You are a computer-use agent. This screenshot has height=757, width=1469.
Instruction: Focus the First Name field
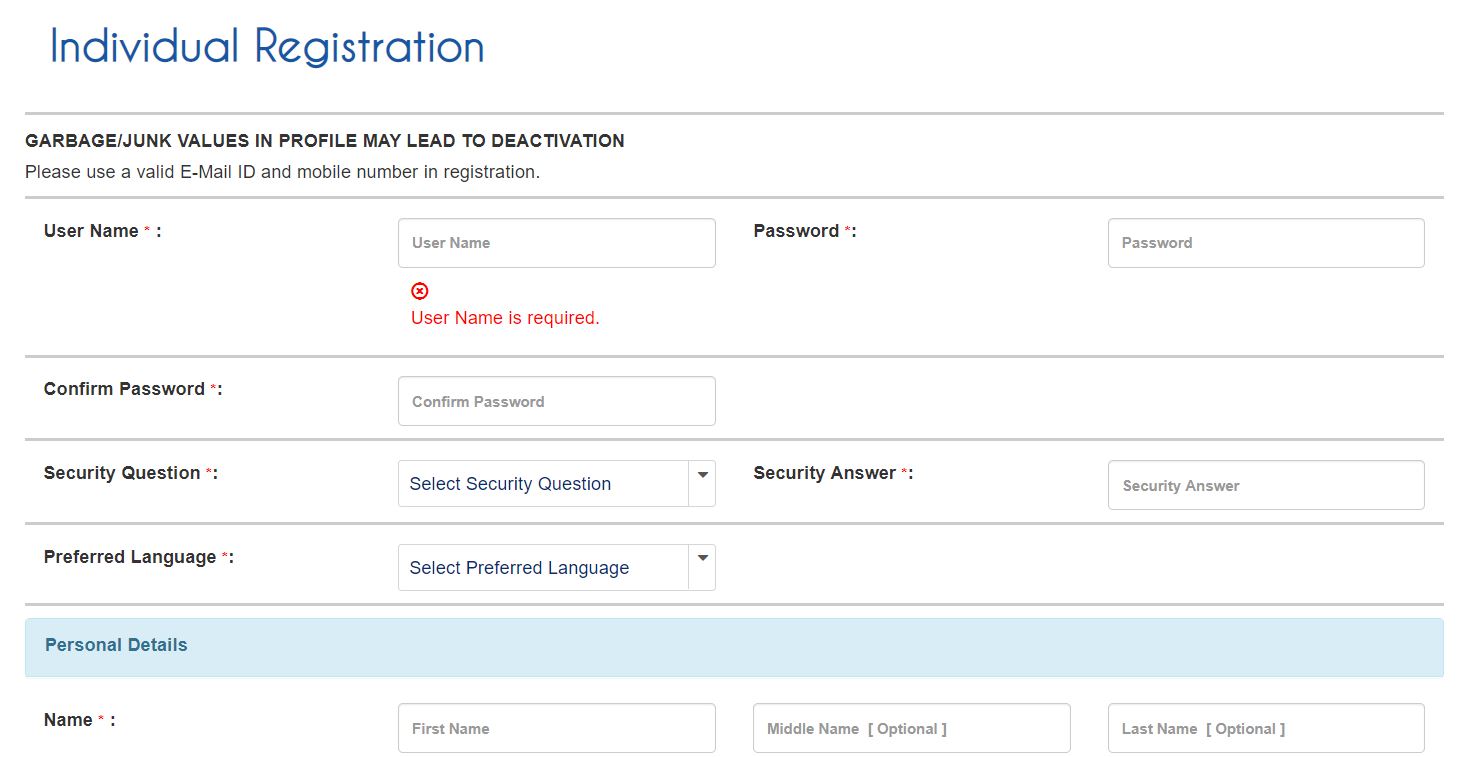tap(556, 728)
